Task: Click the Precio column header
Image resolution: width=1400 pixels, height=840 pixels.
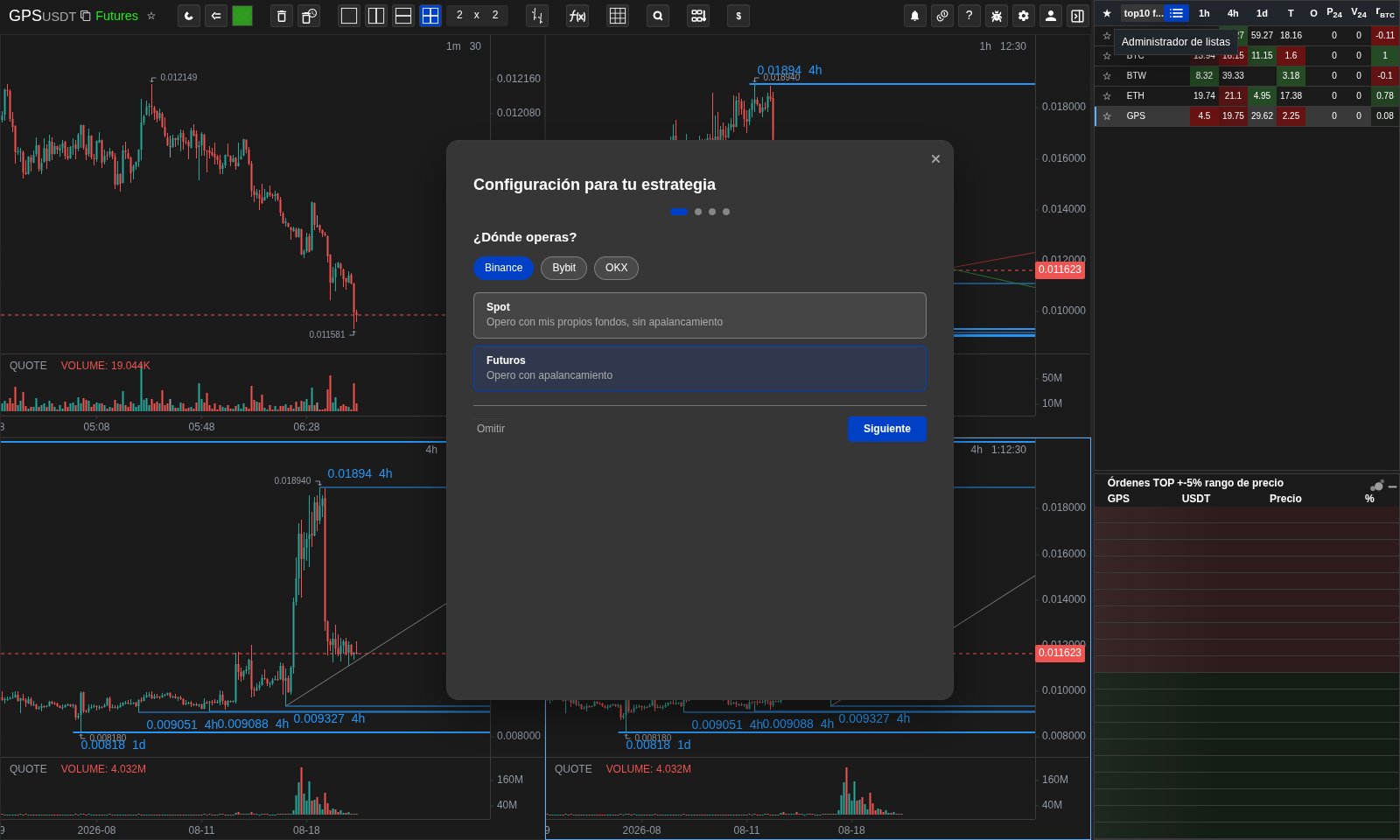Action: (1285, 499)
